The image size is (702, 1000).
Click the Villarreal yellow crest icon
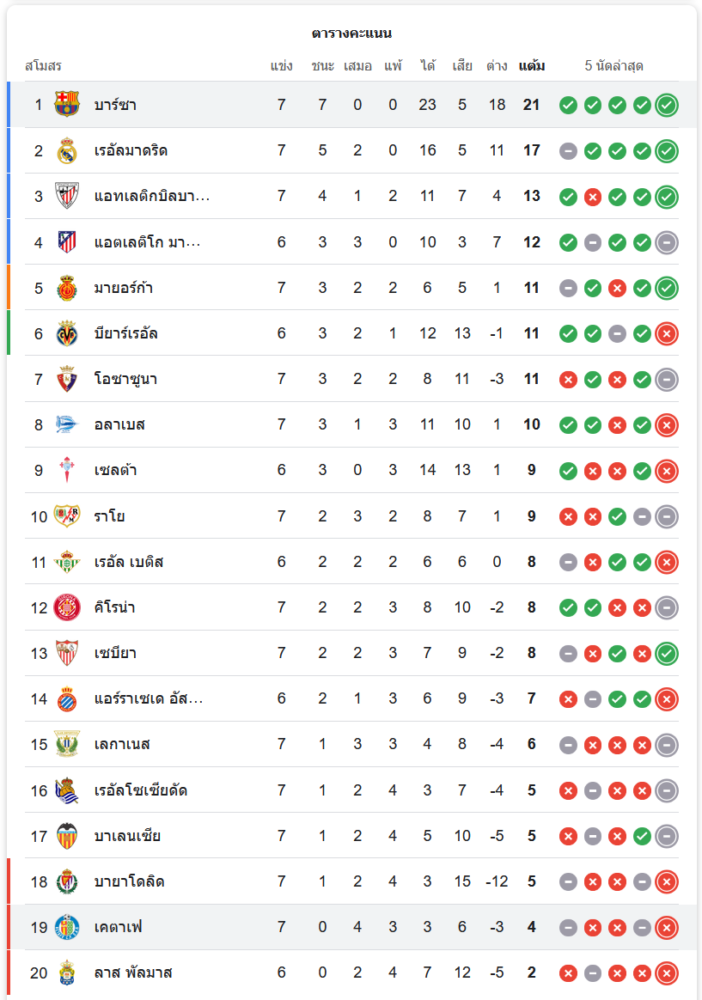67,333
